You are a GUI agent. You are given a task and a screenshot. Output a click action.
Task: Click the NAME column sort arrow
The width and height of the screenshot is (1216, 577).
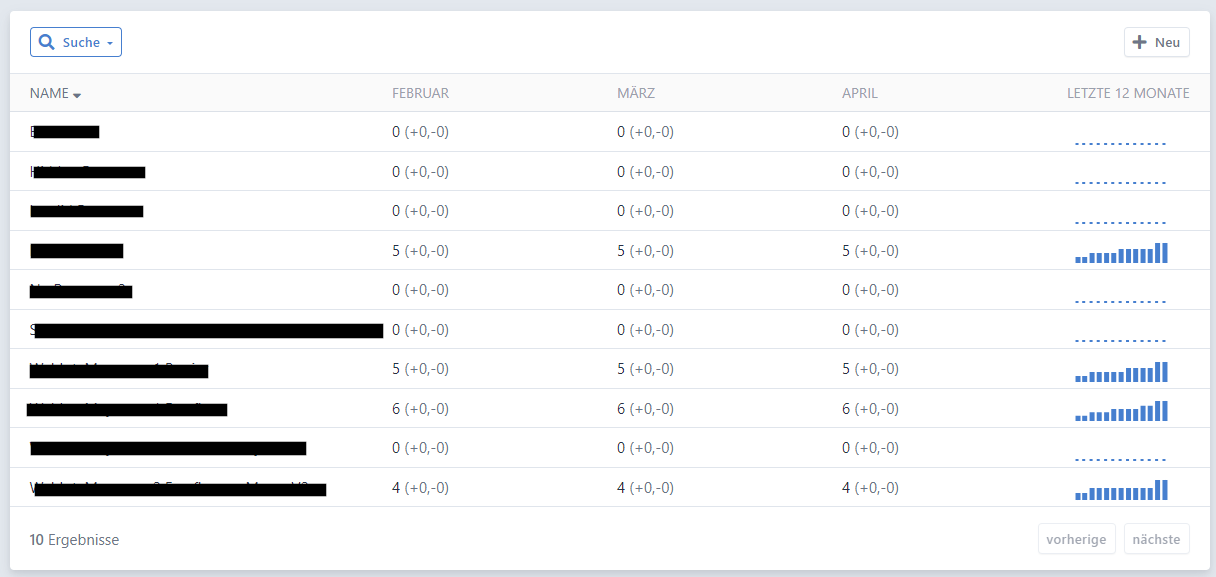pyautogui.click(x=77, y=95)
